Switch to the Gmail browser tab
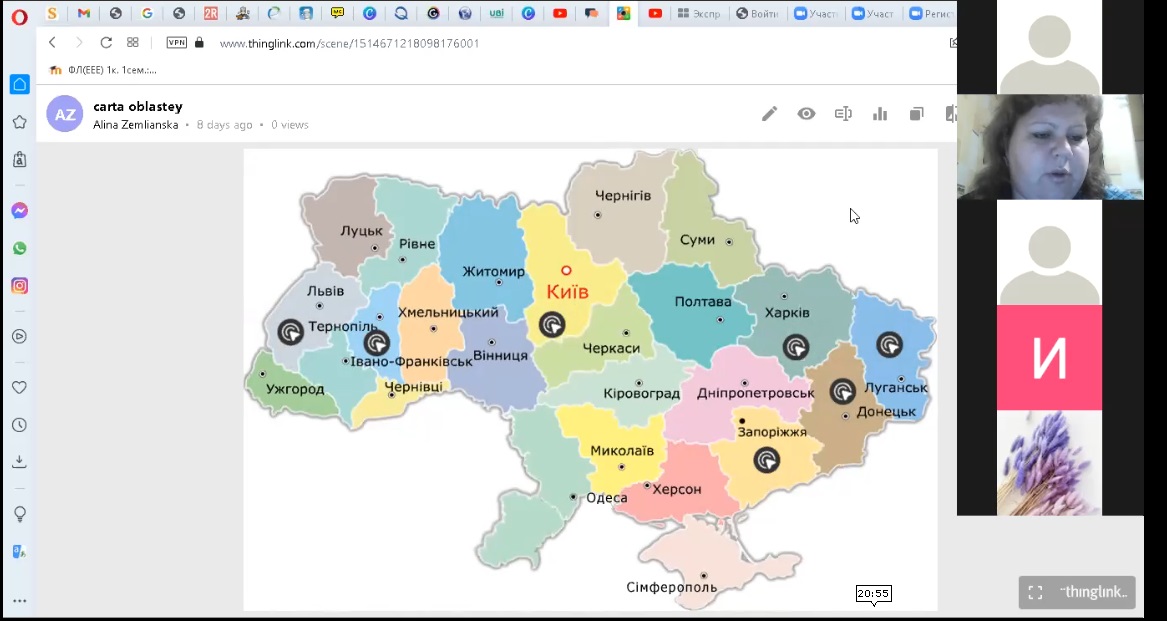 click(x=84, y=14)
